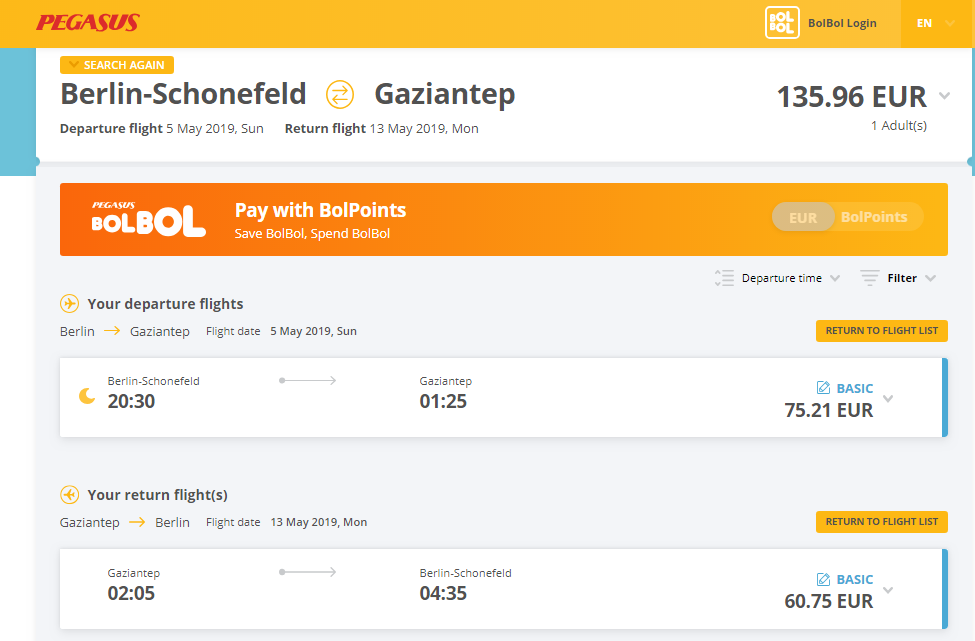The image size is (975, 641).
Task: Click the Pegasus logo
Action: (x=88, y=23)
